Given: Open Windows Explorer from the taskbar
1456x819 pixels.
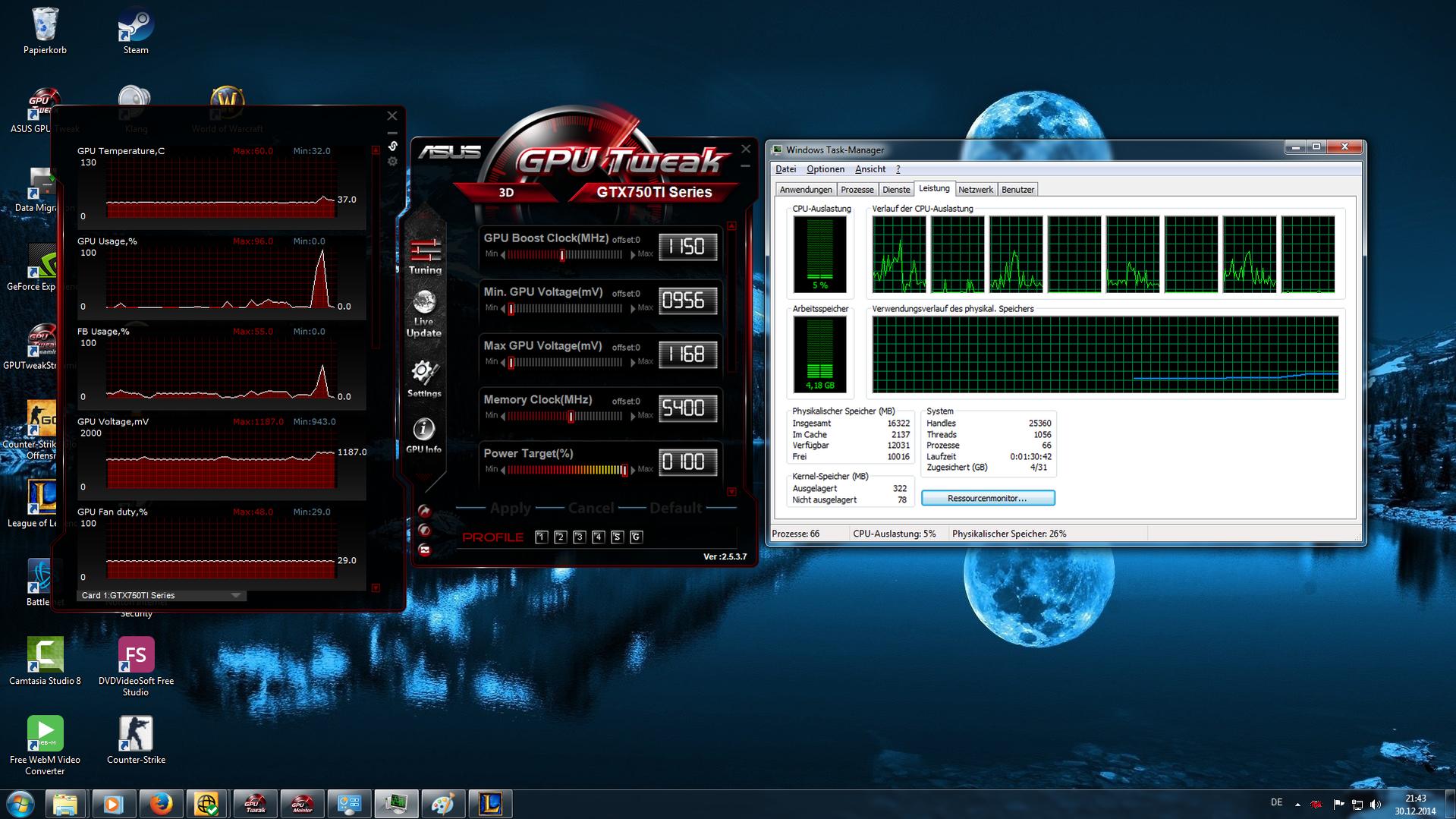Looking at the screenshot, I should [x=65, y=804].
